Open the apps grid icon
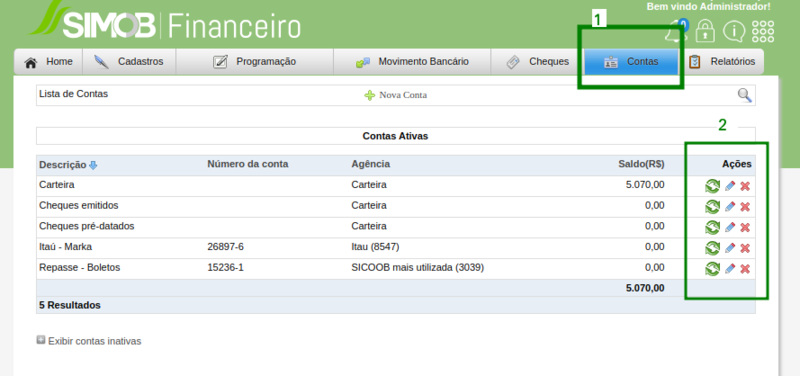 pos(763,31)
